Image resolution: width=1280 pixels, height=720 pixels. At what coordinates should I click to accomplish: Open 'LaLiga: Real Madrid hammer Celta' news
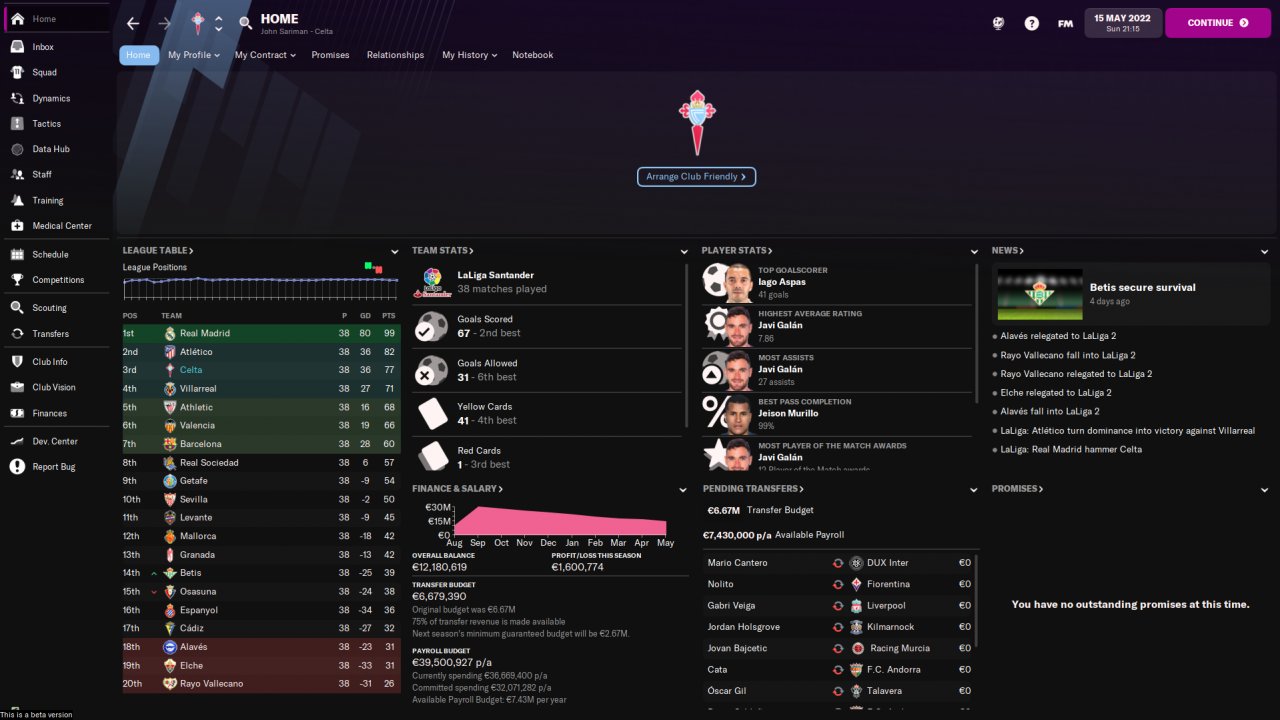click(1071, 450)
